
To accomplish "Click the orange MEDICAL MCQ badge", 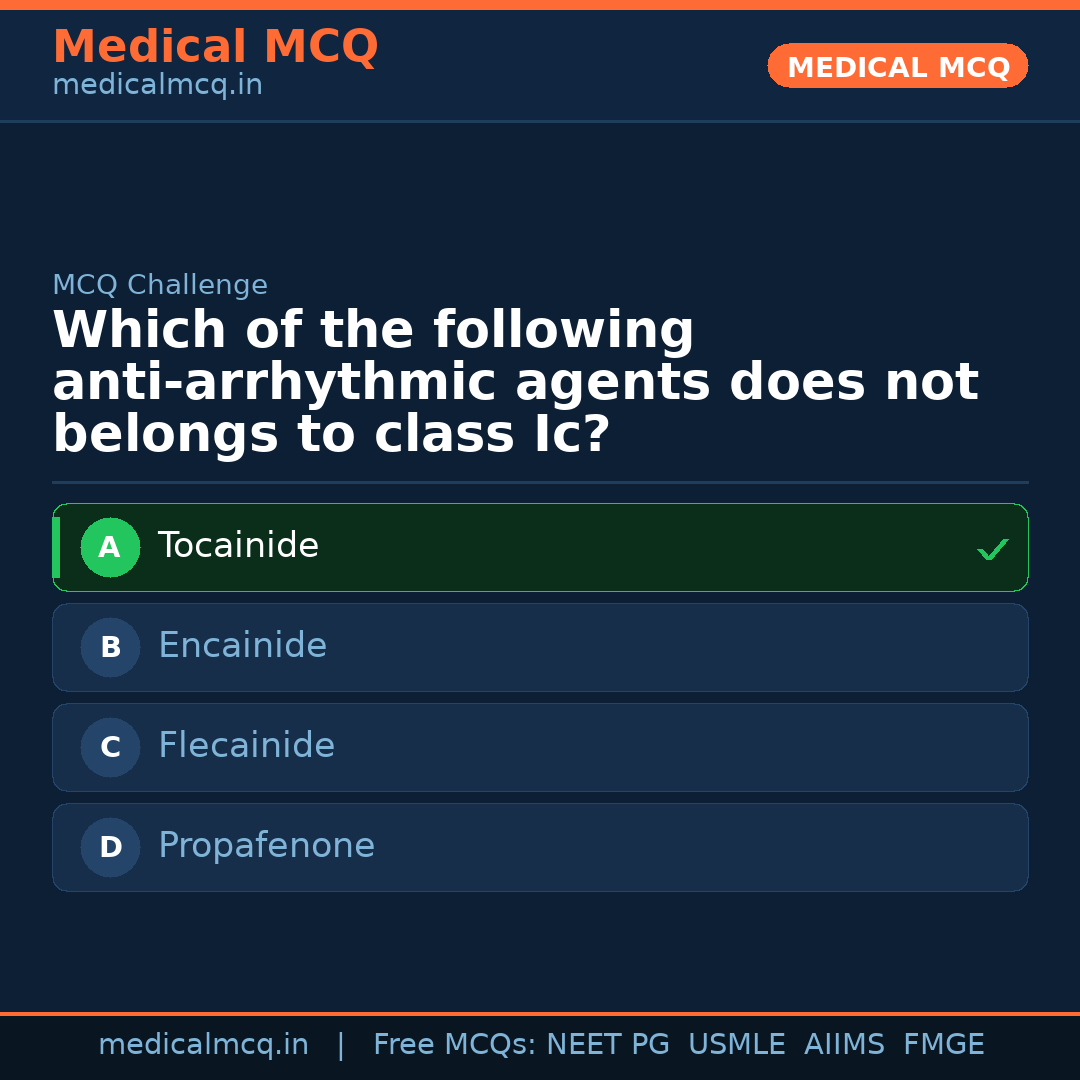I will click(898, 67).
